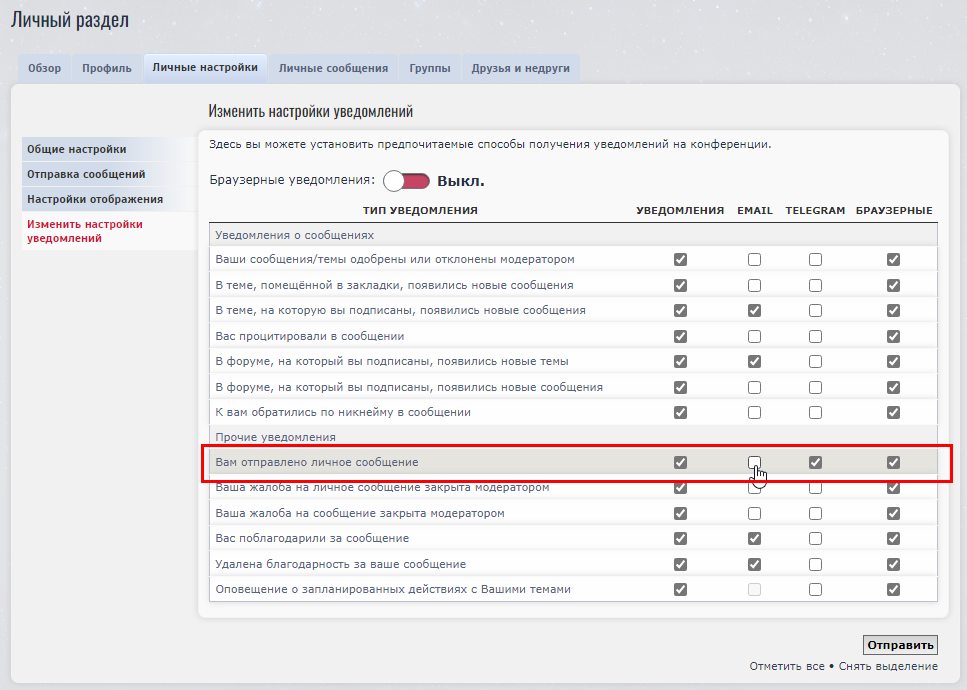The width and height of the screenshot is (967, 690).
Task: Click the 'Личный раздел' page title
Action: pos(70,20)
